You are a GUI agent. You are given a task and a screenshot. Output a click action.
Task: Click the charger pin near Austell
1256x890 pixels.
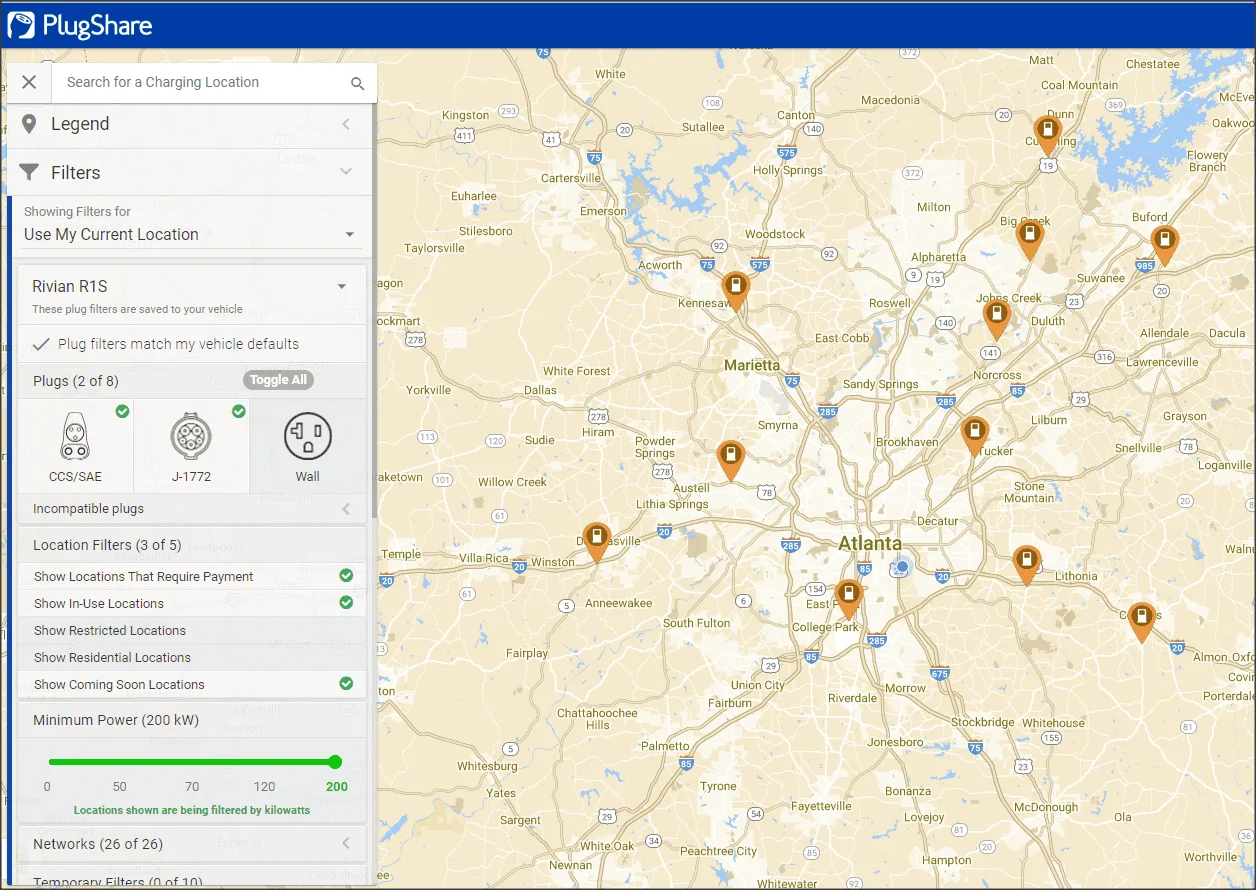[x=731, y=460]
